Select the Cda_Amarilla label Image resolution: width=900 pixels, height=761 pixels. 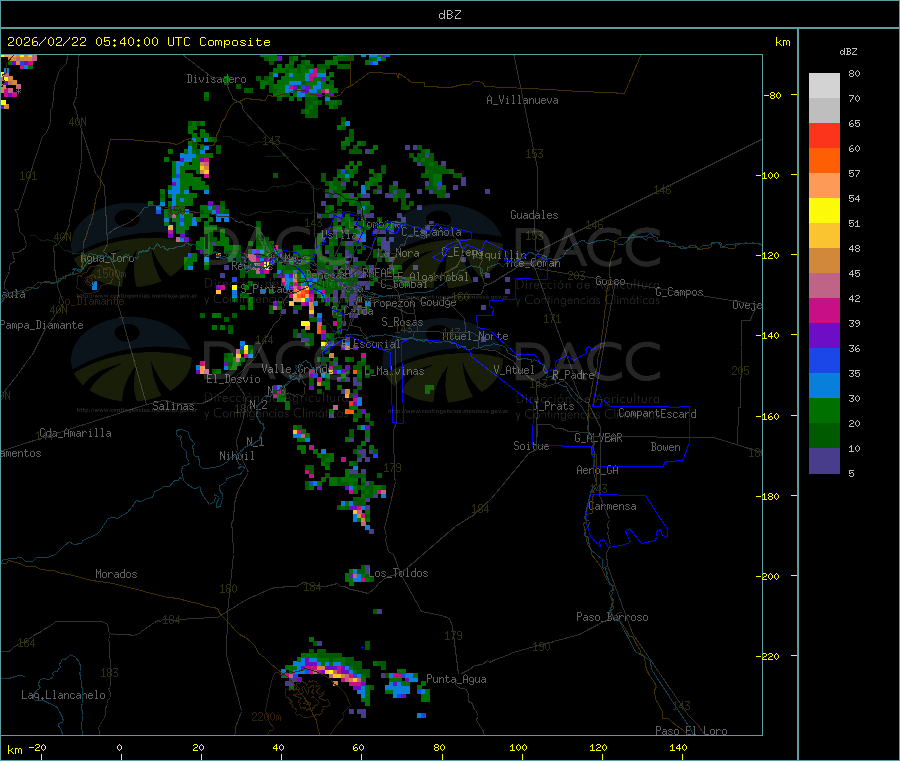[x=75, y=433]
